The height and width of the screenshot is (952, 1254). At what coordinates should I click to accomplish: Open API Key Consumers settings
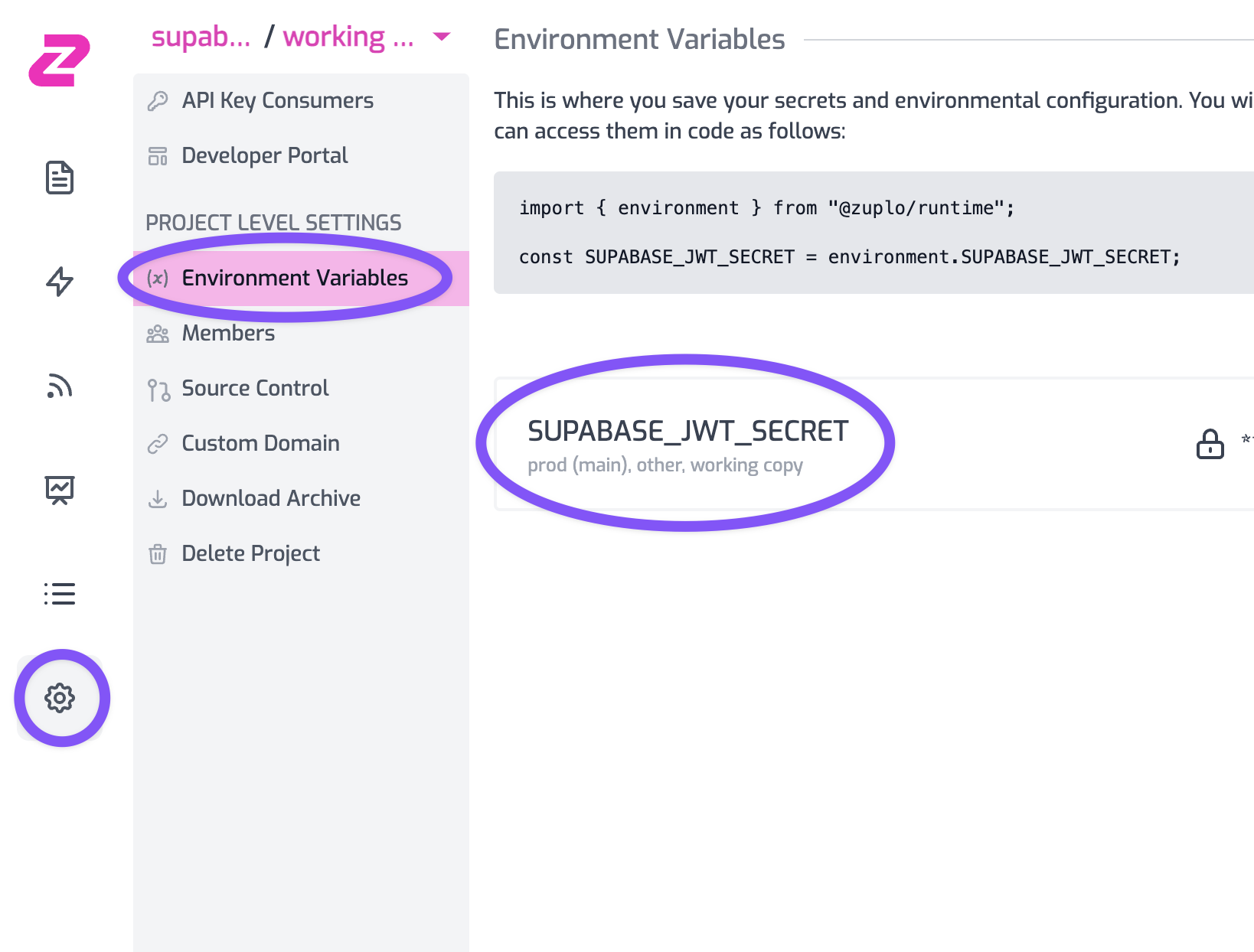(x=277, y=100)
